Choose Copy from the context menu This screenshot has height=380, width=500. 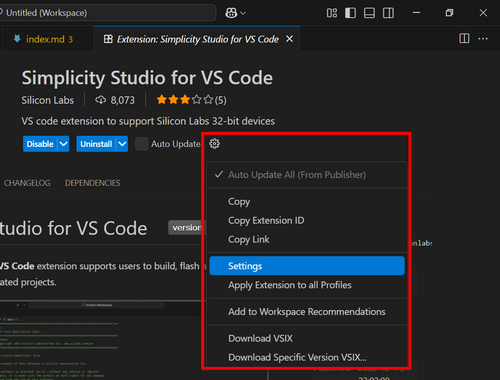tap(307, 202)
